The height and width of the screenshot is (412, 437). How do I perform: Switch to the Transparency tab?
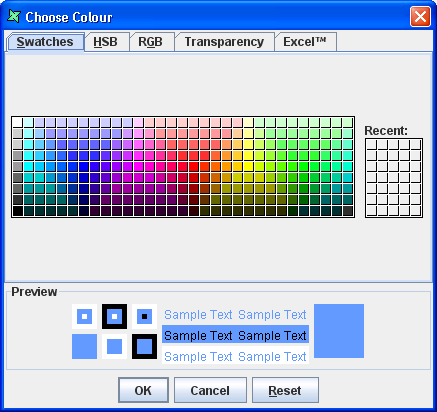pyautogui.click(x=224, y=42)
